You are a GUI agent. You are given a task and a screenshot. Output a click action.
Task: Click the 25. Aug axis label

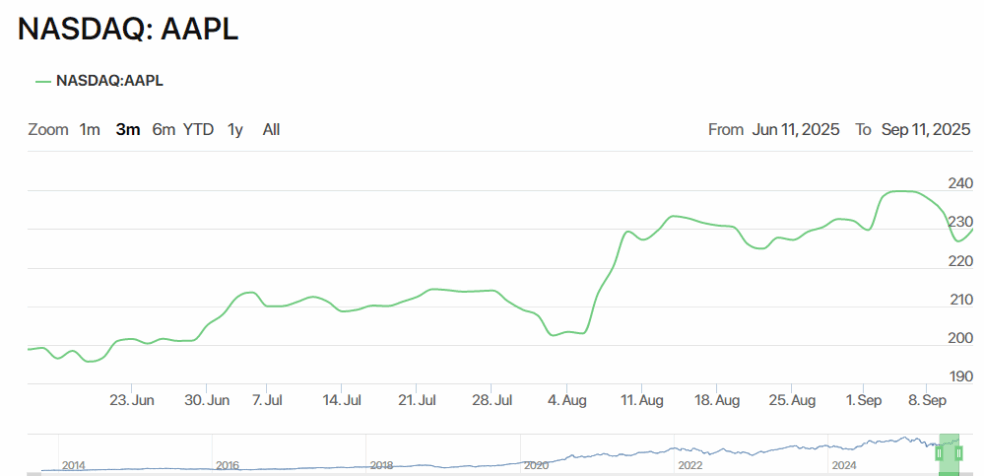[791, 400]
